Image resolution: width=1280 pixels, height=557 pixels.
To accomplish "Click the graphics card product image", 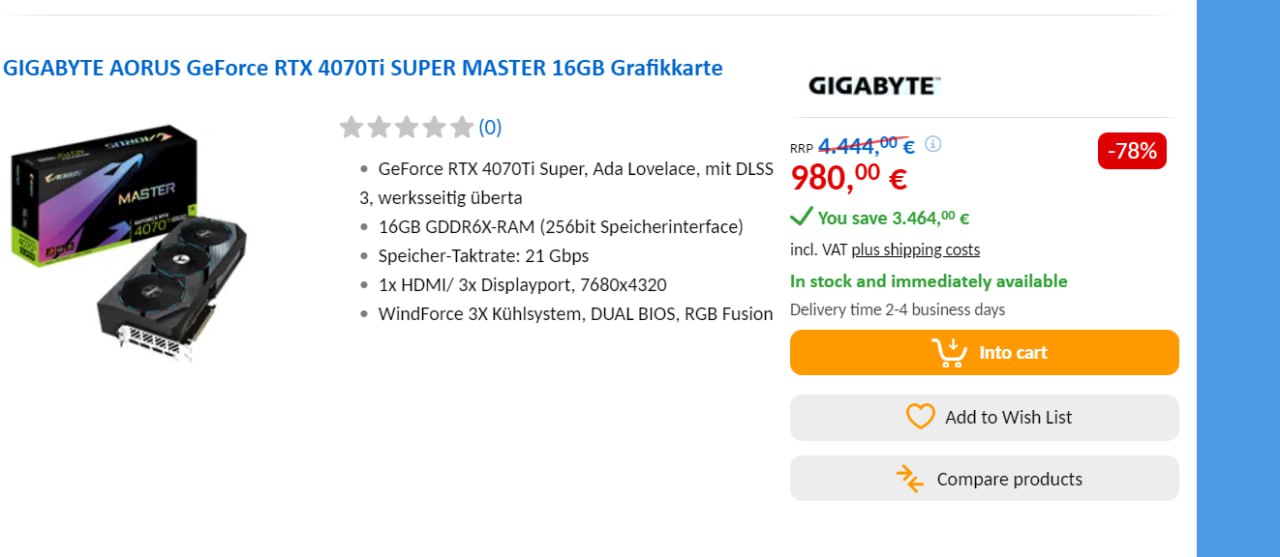I will [x=130, y=242].
